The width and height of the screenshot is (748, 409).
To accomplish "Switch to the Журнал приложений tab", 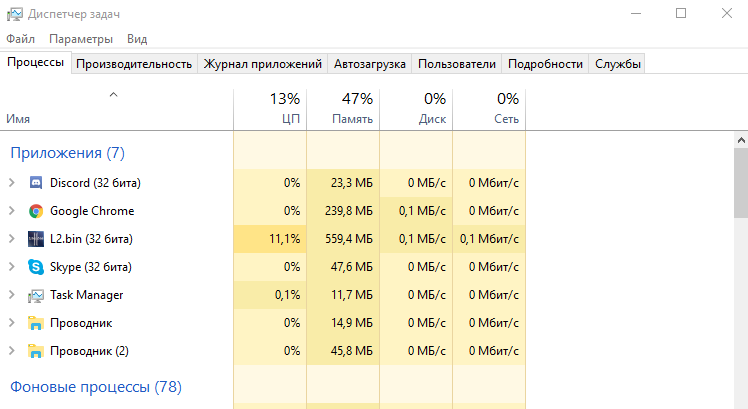I will point(262,64).
